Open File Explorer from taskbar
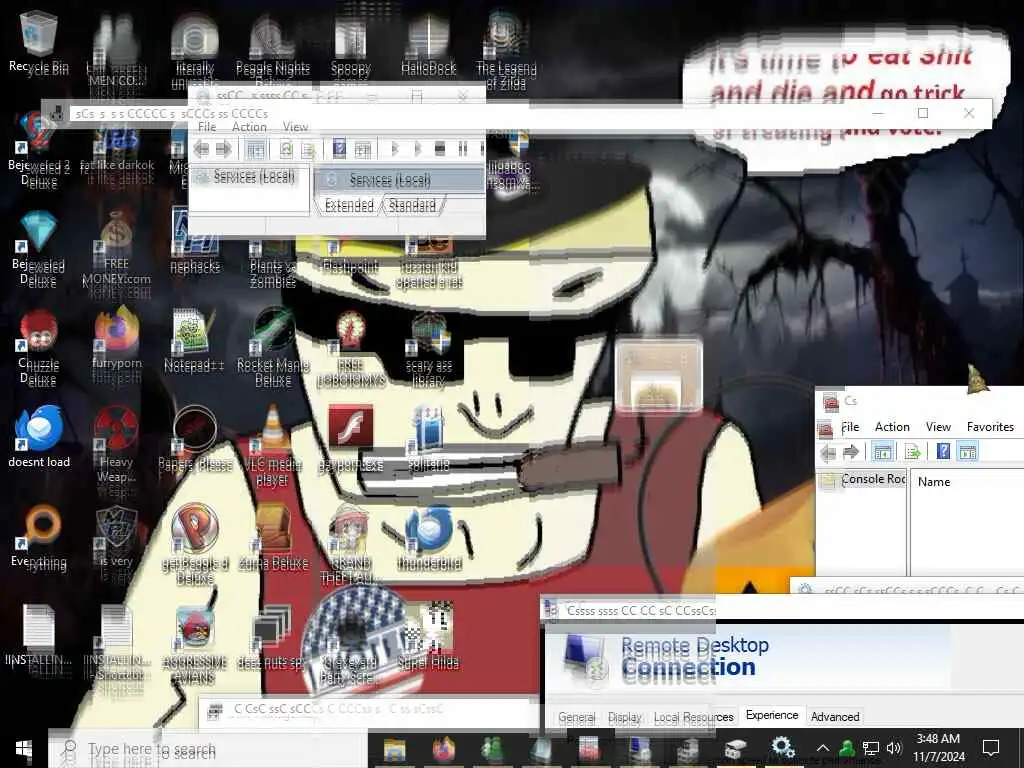Image resolution: width=1024 pixels, height=768 pixels. click(394, 749)
